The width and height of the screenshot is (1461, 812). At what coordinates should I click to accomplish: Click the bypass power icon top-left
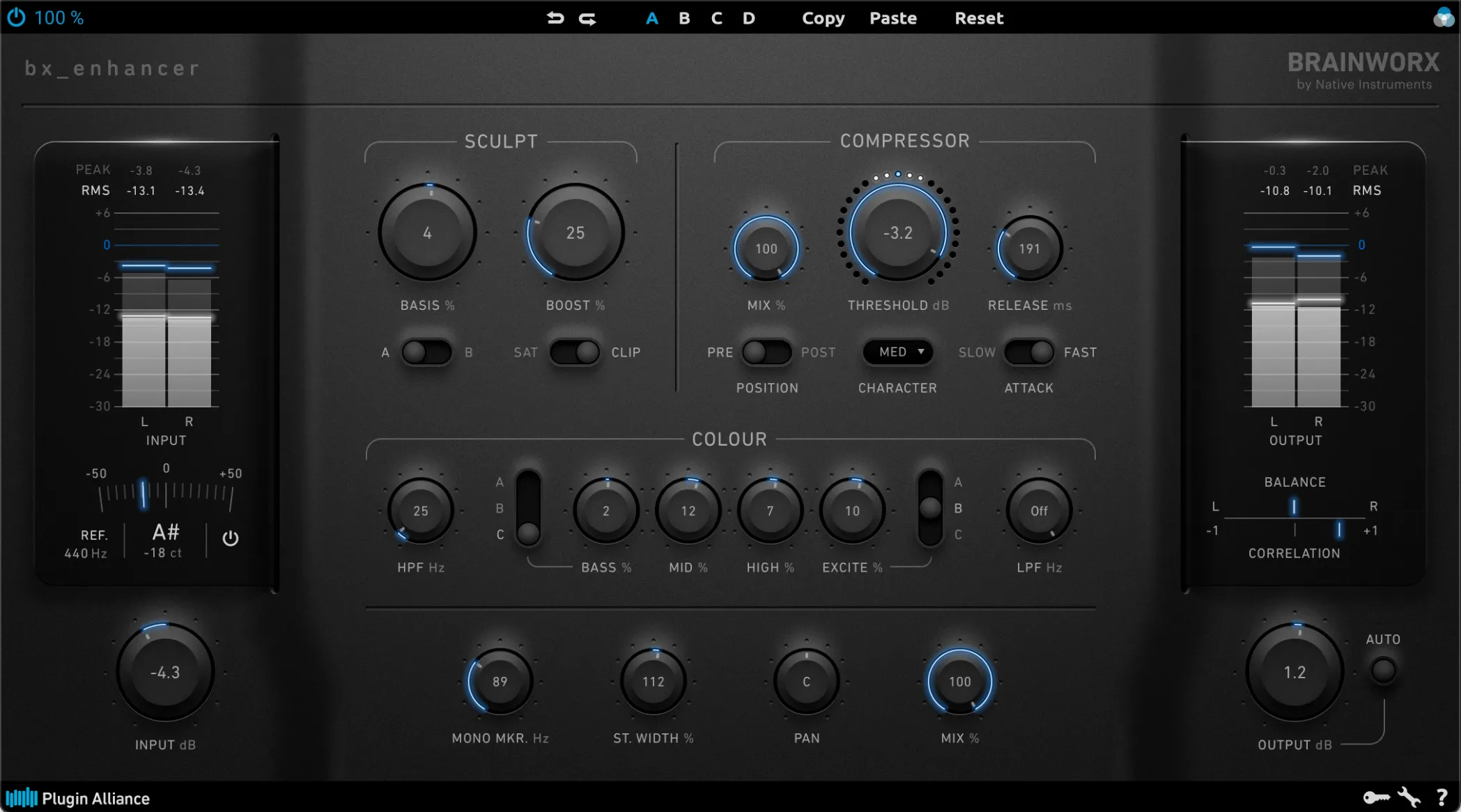coord(15,17)
